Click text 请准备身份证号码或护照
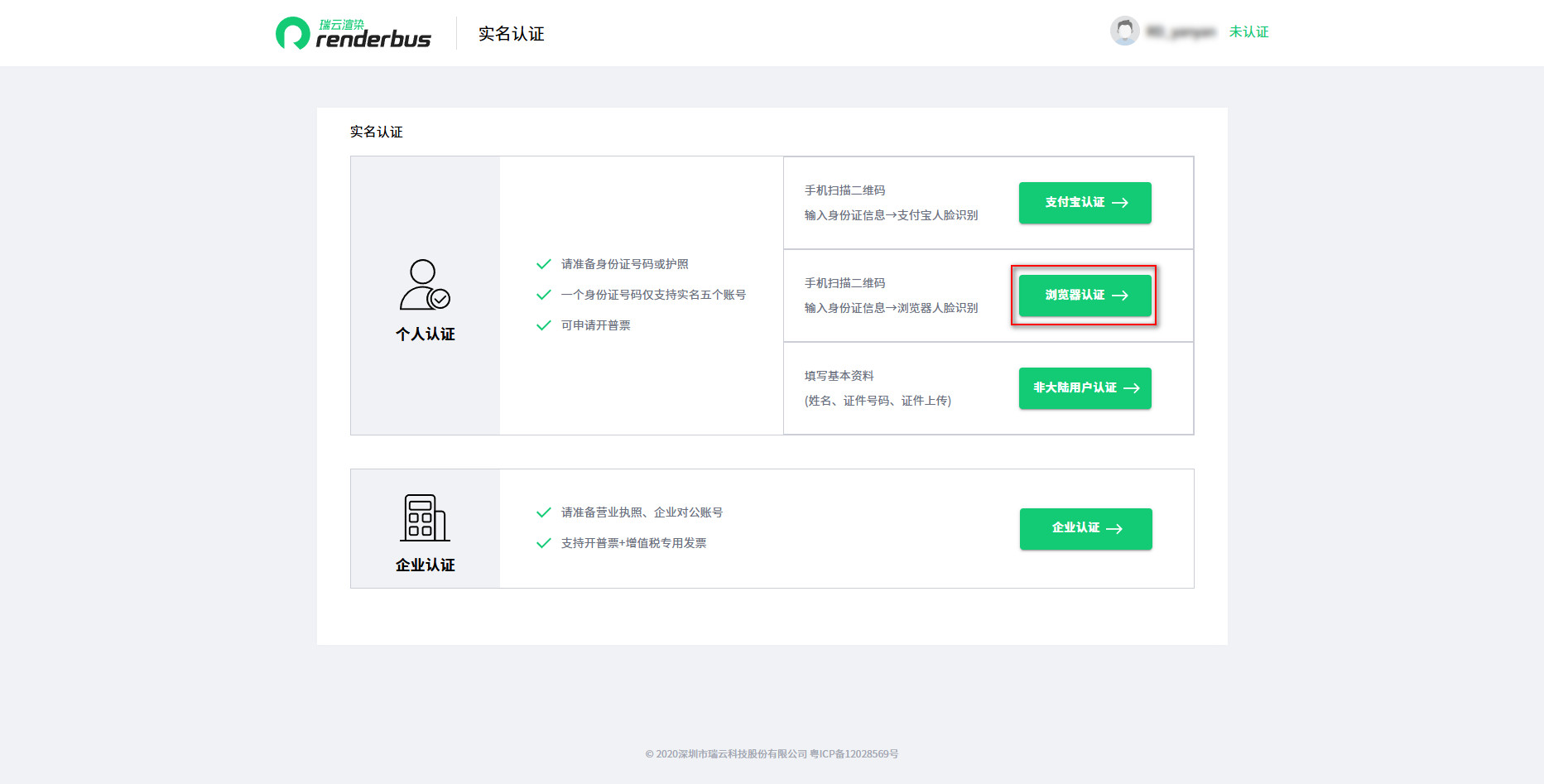This screenshot has width=1544, height=784. coord(625,264)
